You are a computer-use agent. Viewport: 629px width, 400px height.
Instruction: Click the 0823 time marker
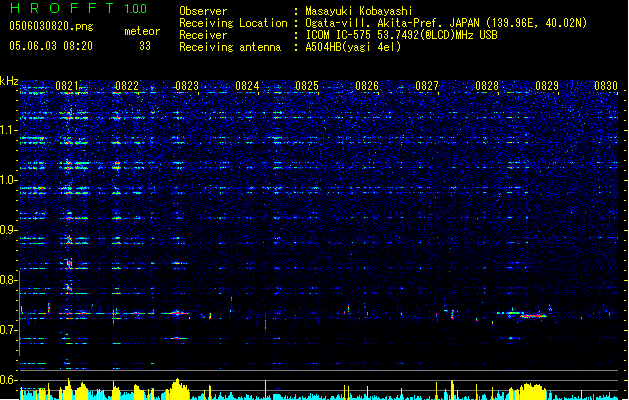tap(187, 86)
